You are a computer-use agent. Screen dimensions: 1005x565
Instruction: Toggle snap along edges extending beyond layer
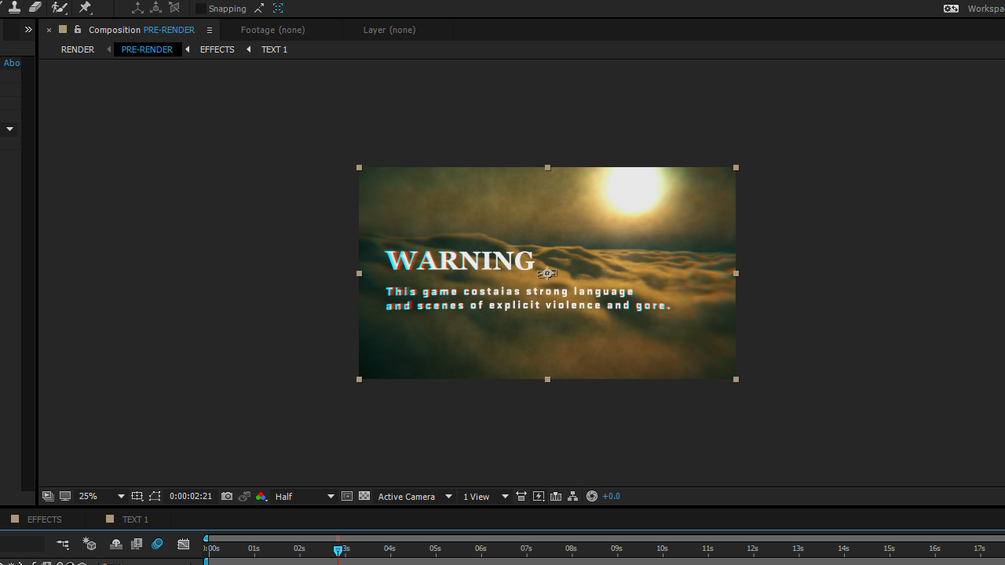[259, 8]
